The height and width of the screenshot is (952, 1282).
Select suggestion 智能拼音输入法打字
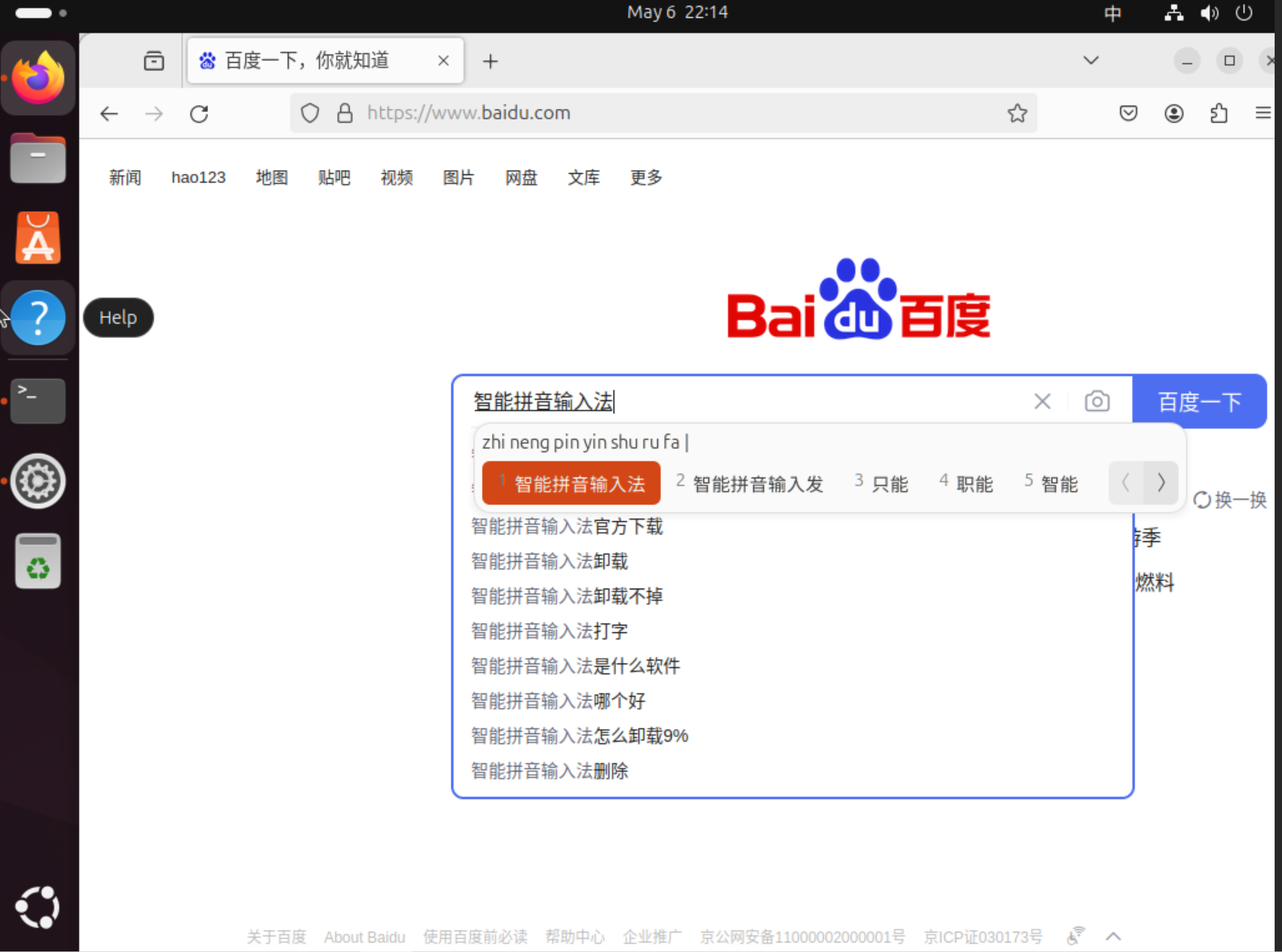[x=549, y=631]
